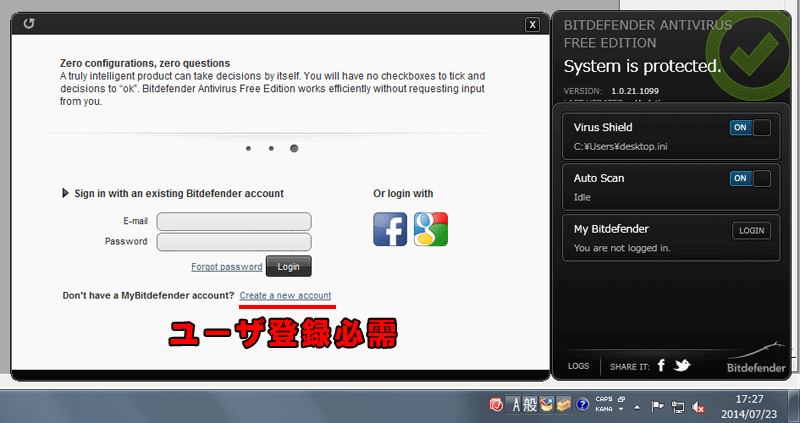Toggle the Auto Scan ON switch

coord(750,179)
